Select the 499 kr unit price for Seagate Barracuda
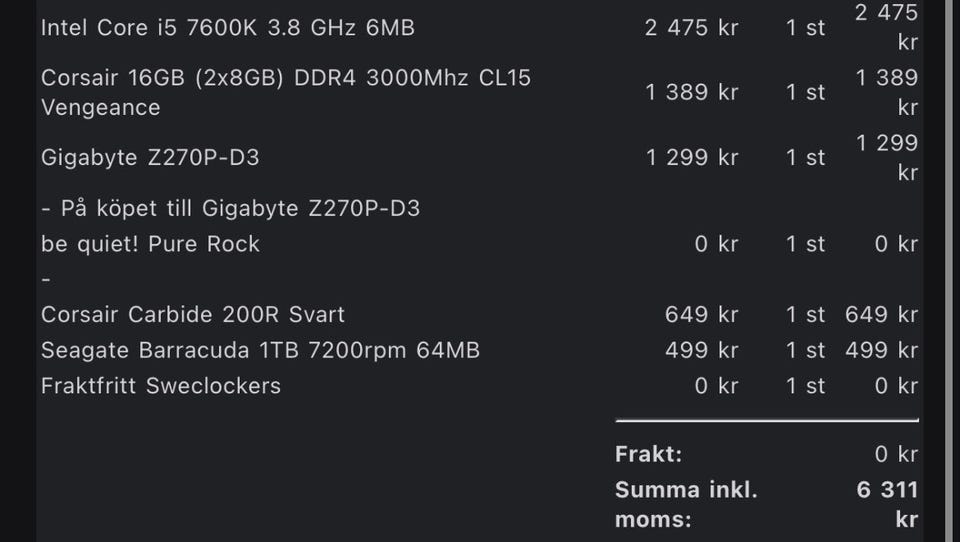960x542 pixels. 701,350
